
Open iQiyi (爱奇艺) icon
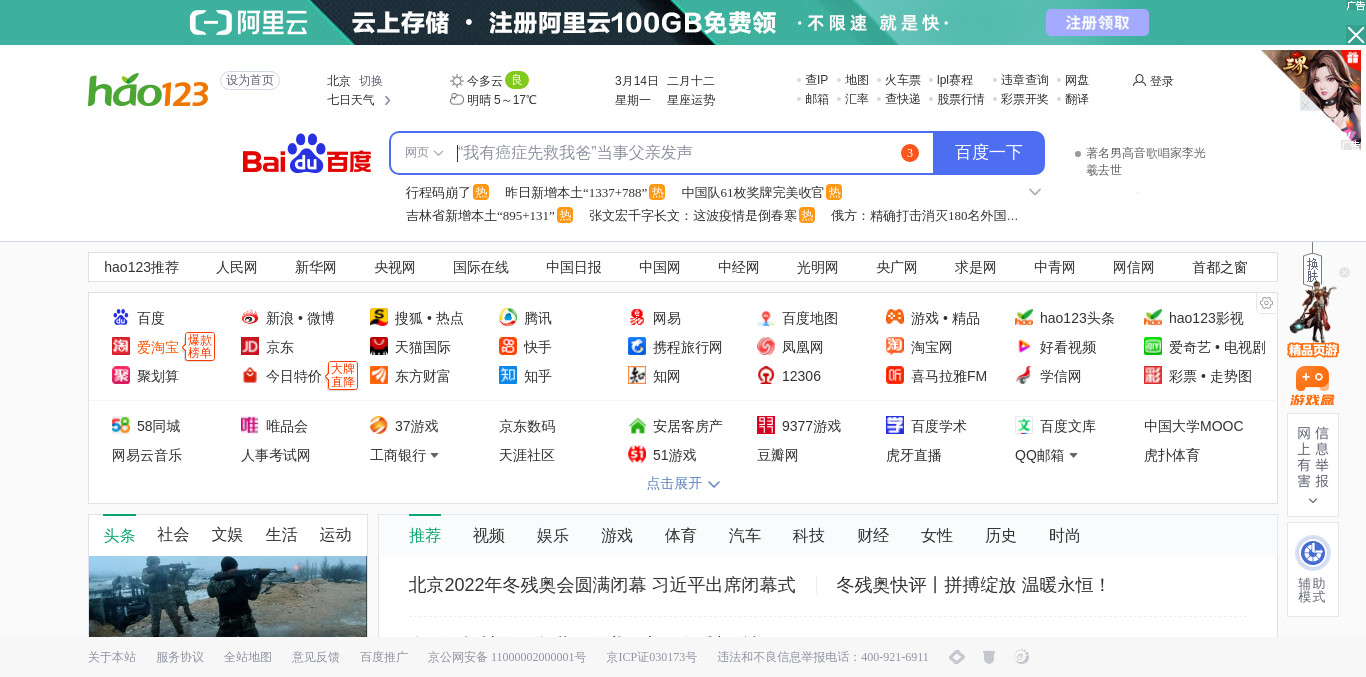(x=1153, y=347)
